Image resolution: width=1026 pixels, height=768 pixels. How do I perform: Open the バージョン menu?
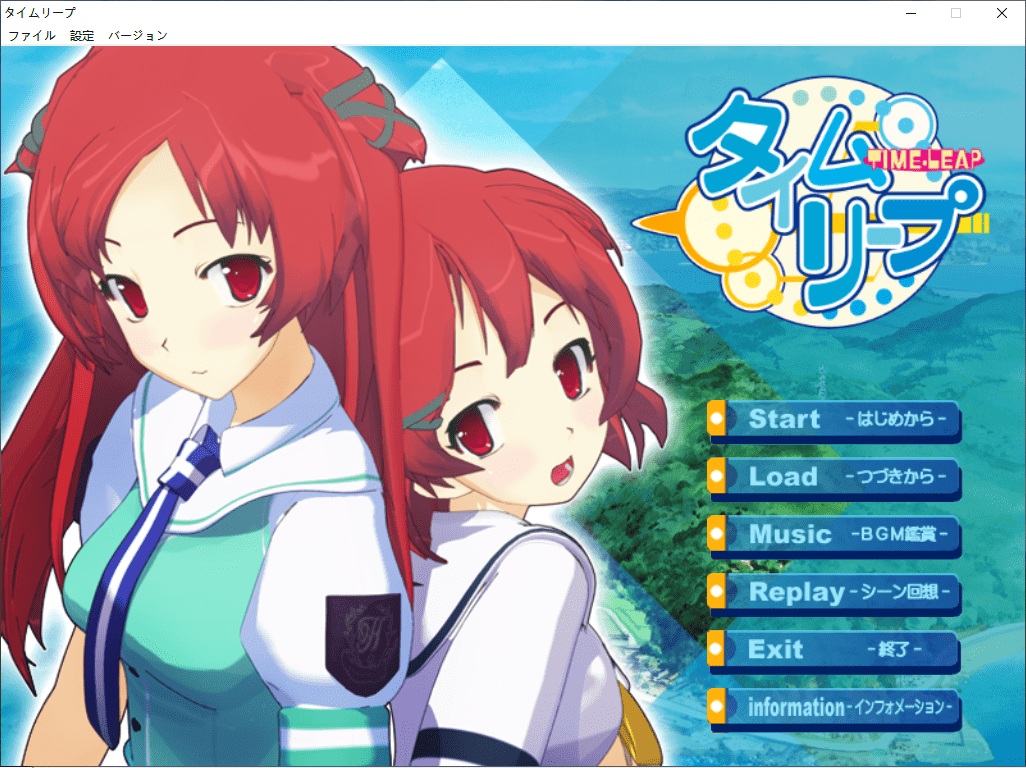coord(138,35)
